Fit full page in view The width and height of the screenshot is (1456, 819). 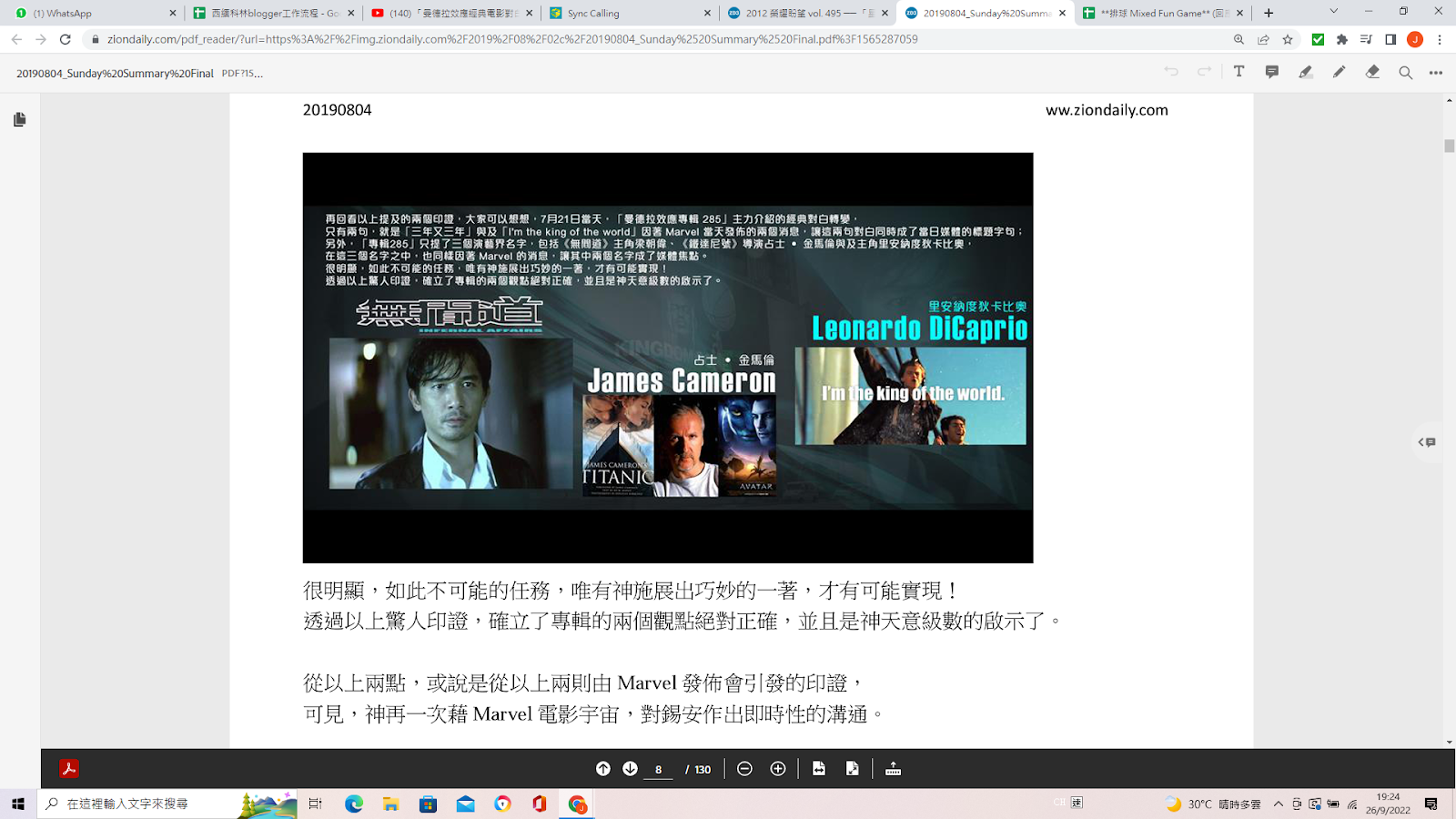click(x=853, y=769)
